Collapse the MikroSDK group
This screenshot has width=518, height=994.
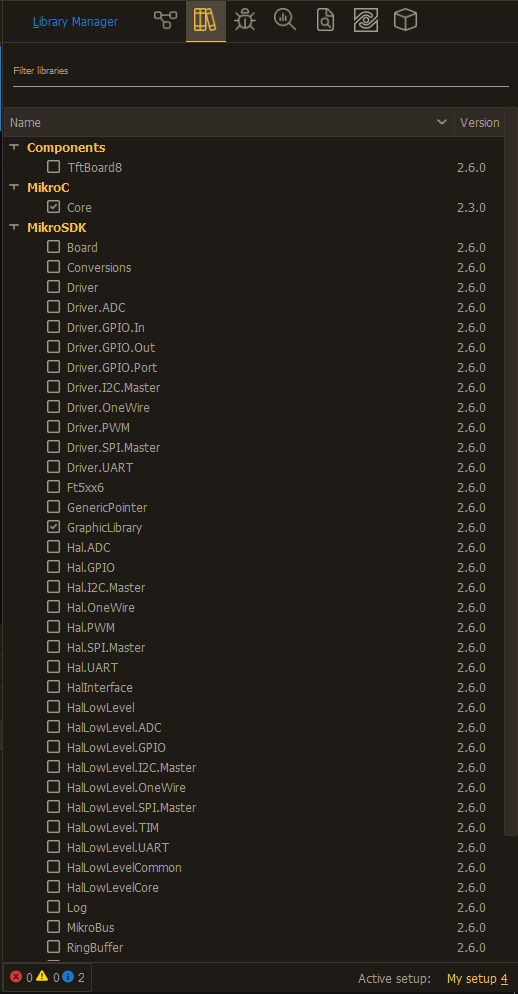tap(15, 227)
